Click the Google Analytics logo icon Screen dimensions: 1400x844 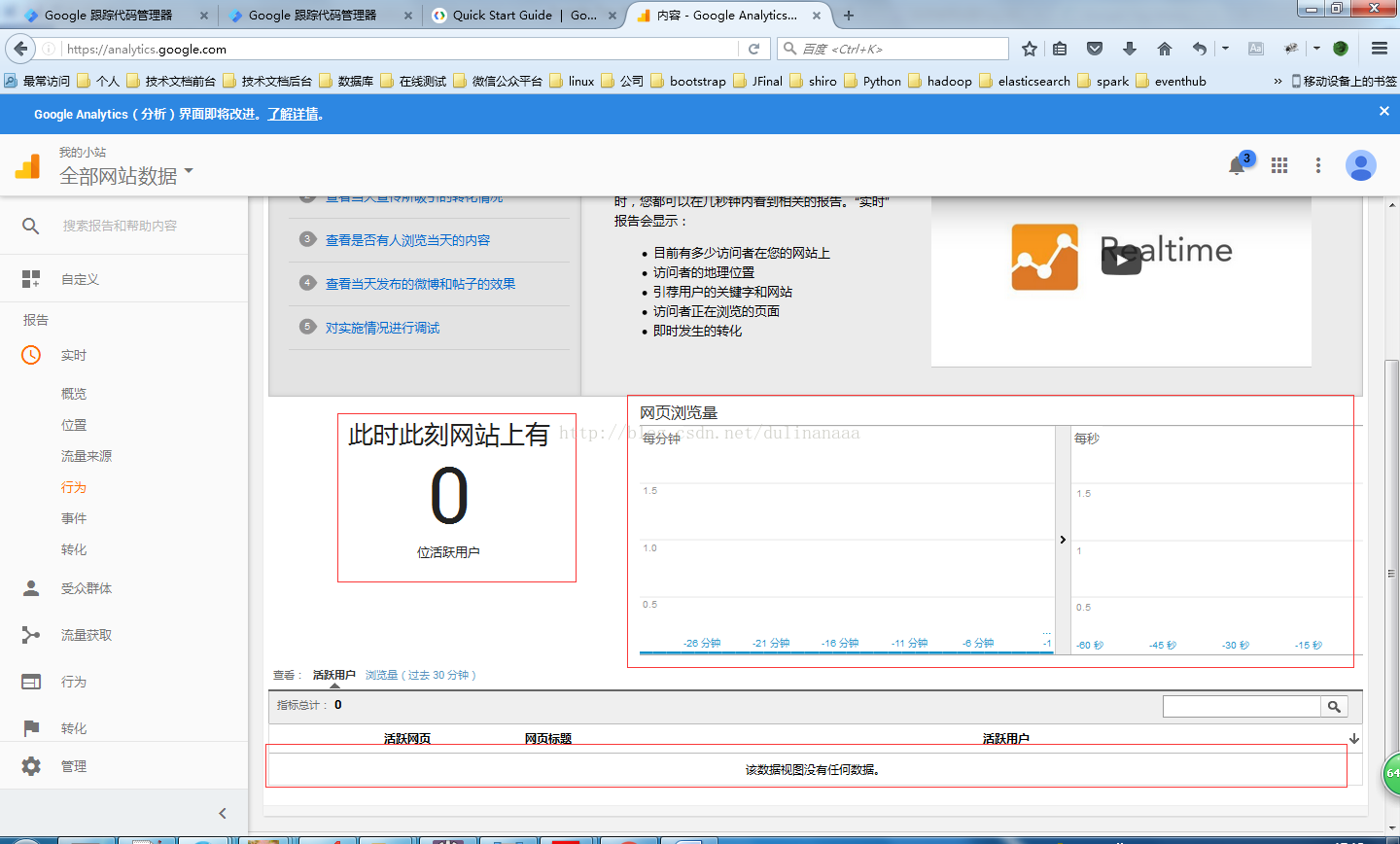point(28,166)
